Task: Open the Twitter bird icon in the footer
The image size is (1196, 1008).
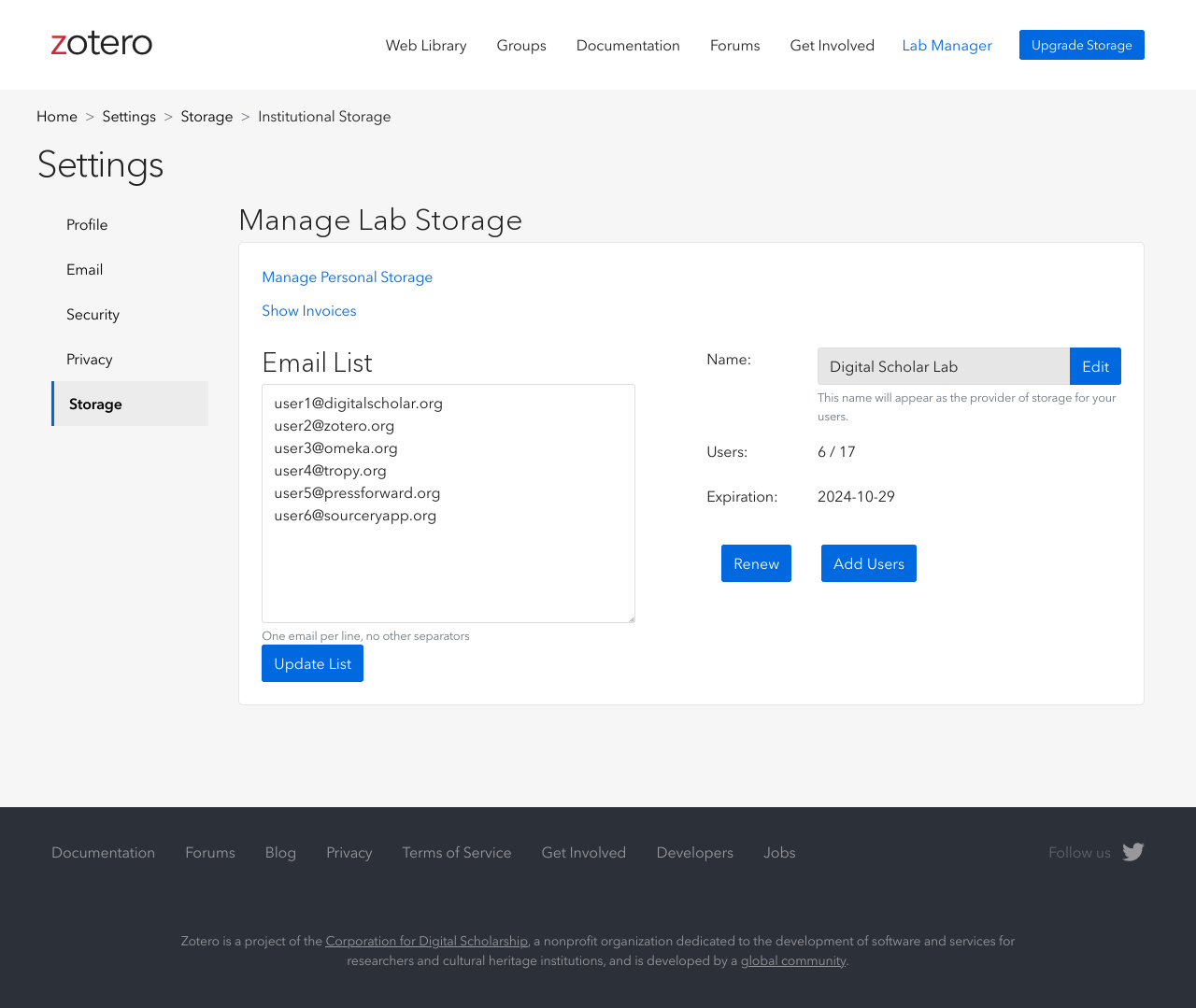Action: 1133,852
